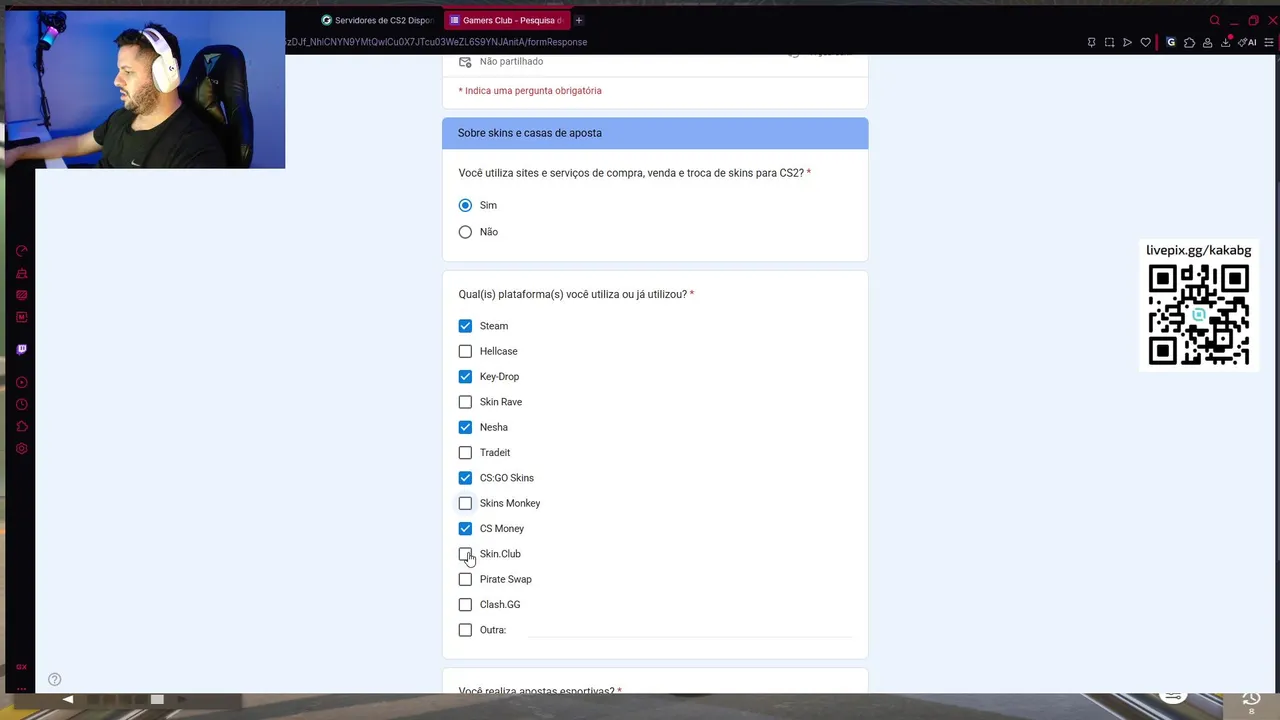Take a snapshot with the toolbar capture icon
The width and height of the screenshot is (1280, 720).
click(1109, 42)
